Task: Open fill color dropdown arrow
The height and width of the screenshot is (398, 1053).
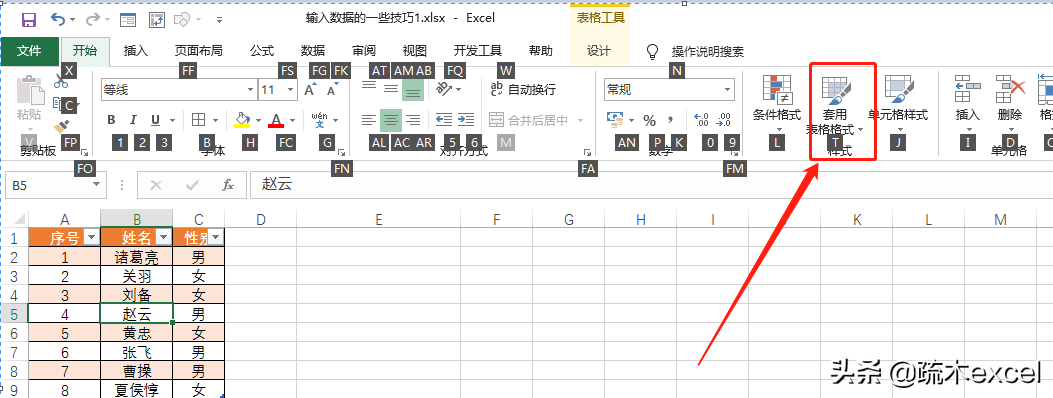Action: coord(259,121)
